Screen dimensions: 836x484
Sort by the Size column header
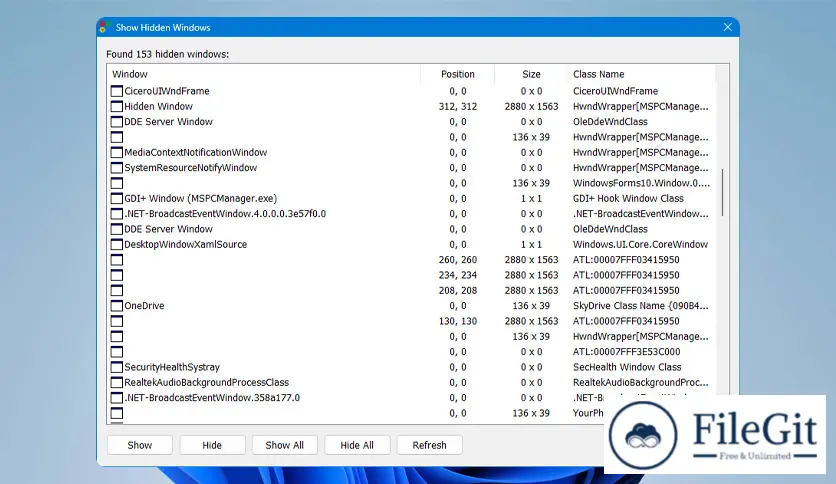coord(531,74)
